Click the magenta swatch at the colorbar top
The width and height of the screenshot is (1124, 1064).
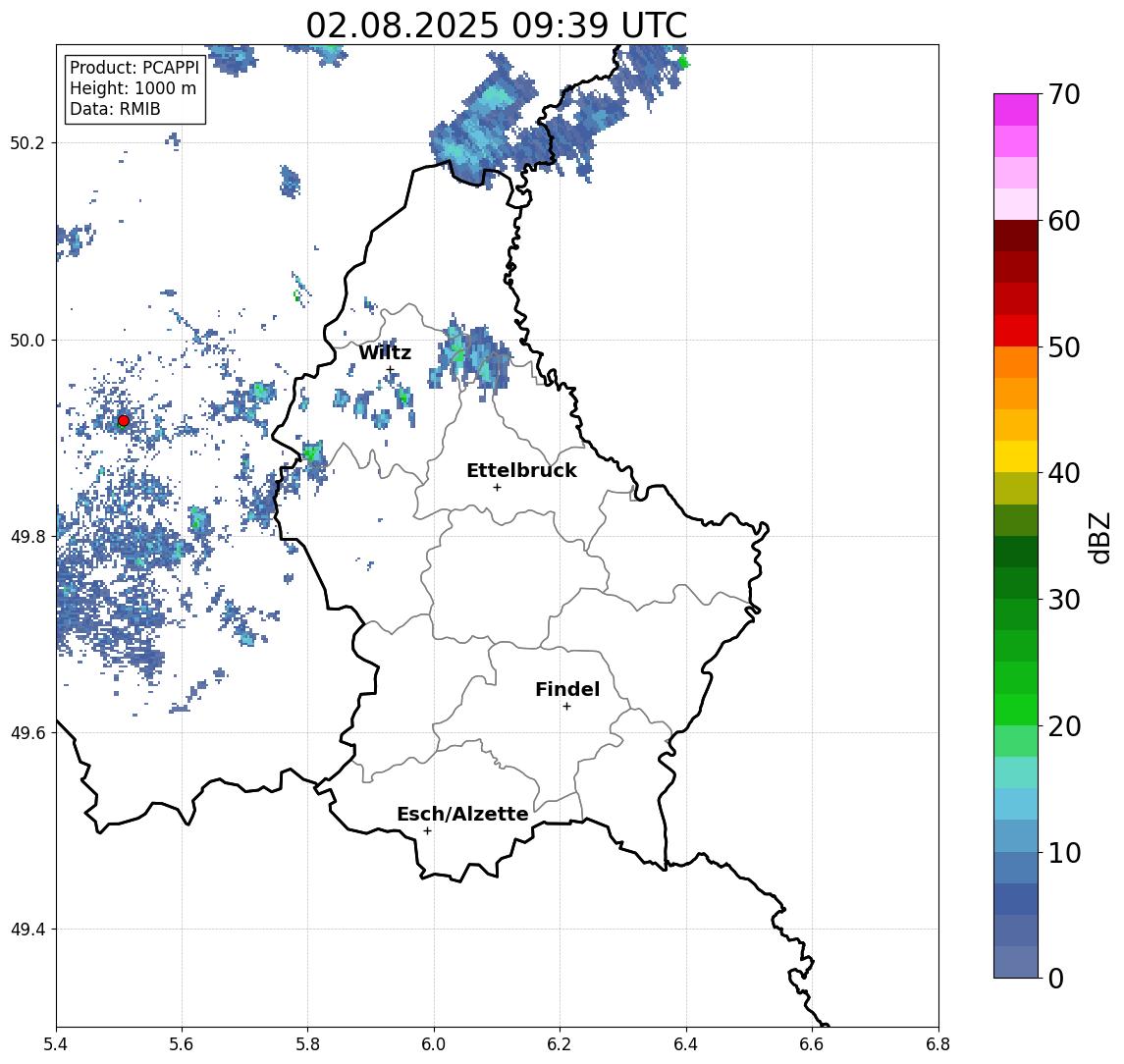(x=1016, y=110)
